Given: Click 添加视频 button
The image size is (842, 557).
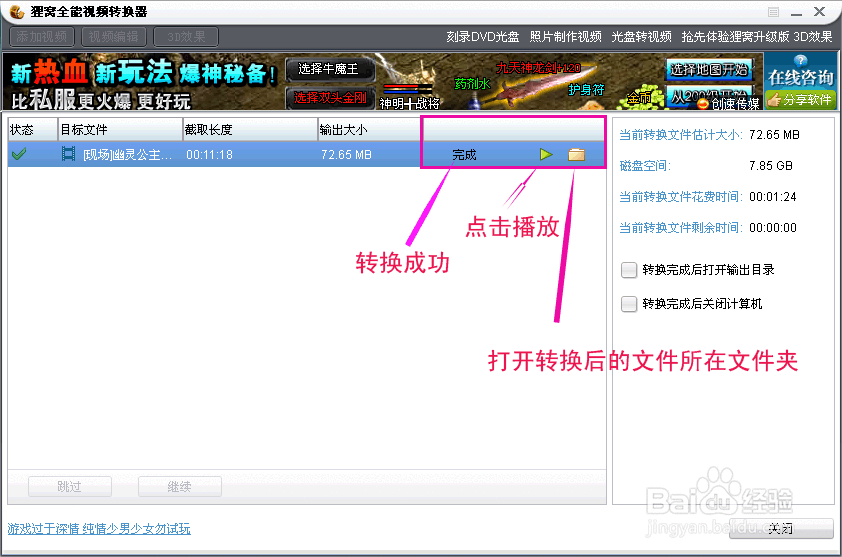Looking at the screenshot, I should coord(42,37).
